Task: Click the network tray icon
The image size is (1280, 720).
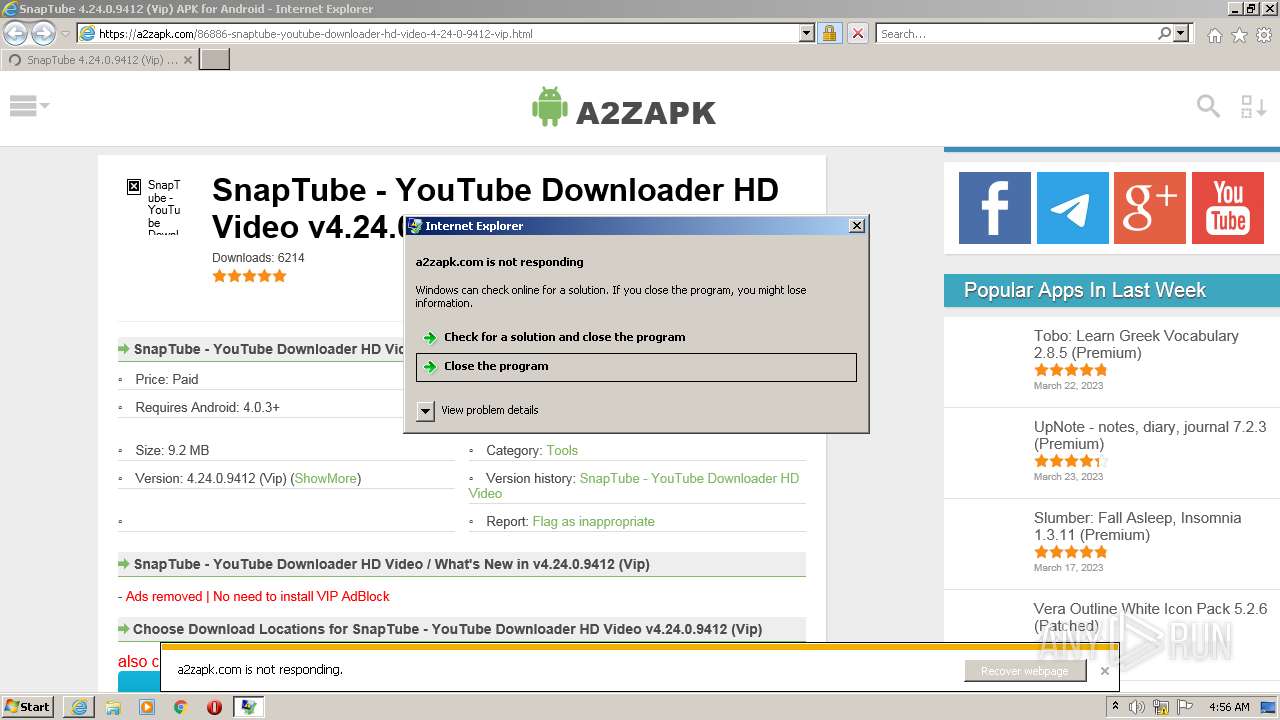Action: (x=1160, y=707)
